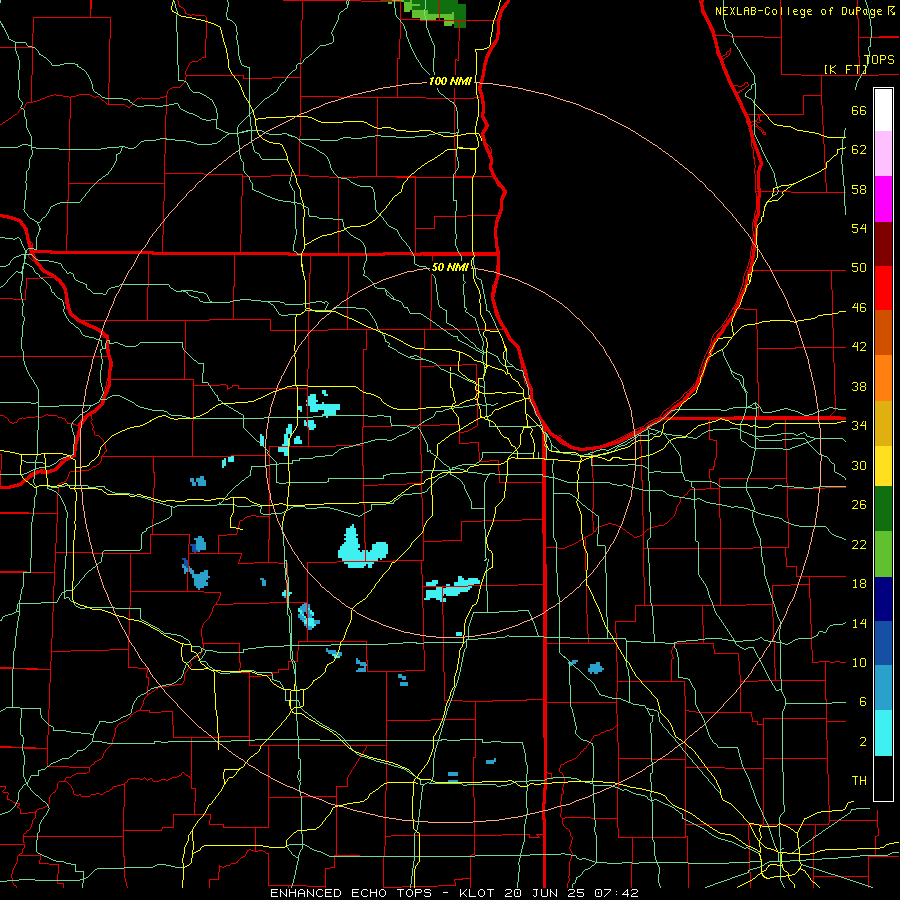Click the largest cyan echo blob inside the 50 NMI ring
The height and width of the screenshot is (900, 900).
coord(362,549)
